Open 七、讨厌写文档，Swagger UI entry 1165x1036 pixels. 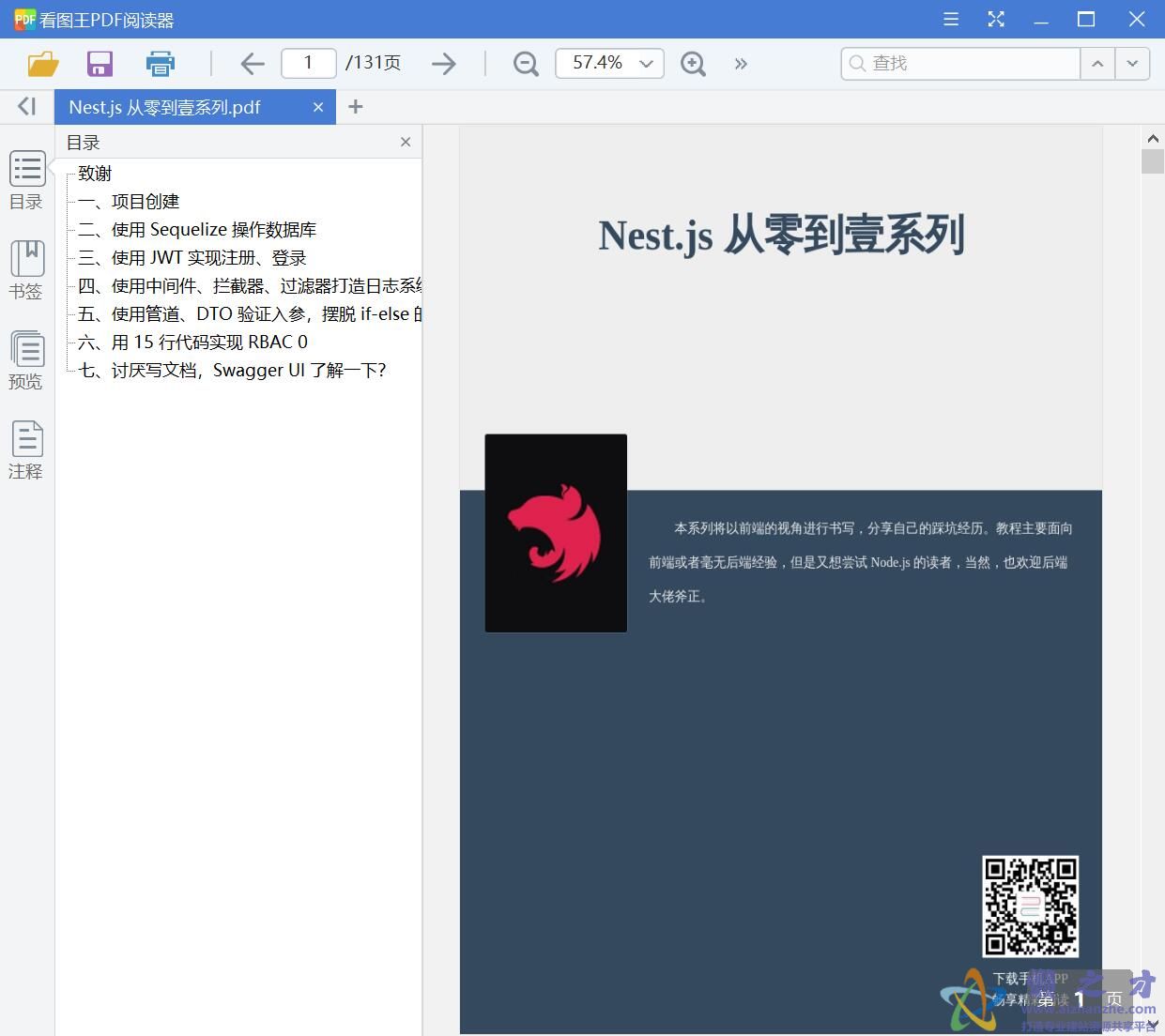[x=233, y=371]
